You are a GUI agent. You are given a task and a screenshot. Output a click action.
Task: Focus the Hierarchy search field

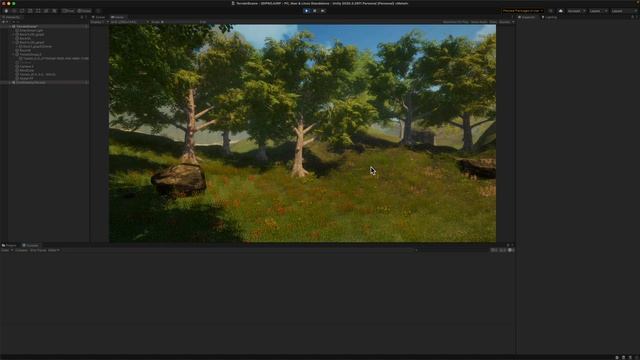[49, 22]
